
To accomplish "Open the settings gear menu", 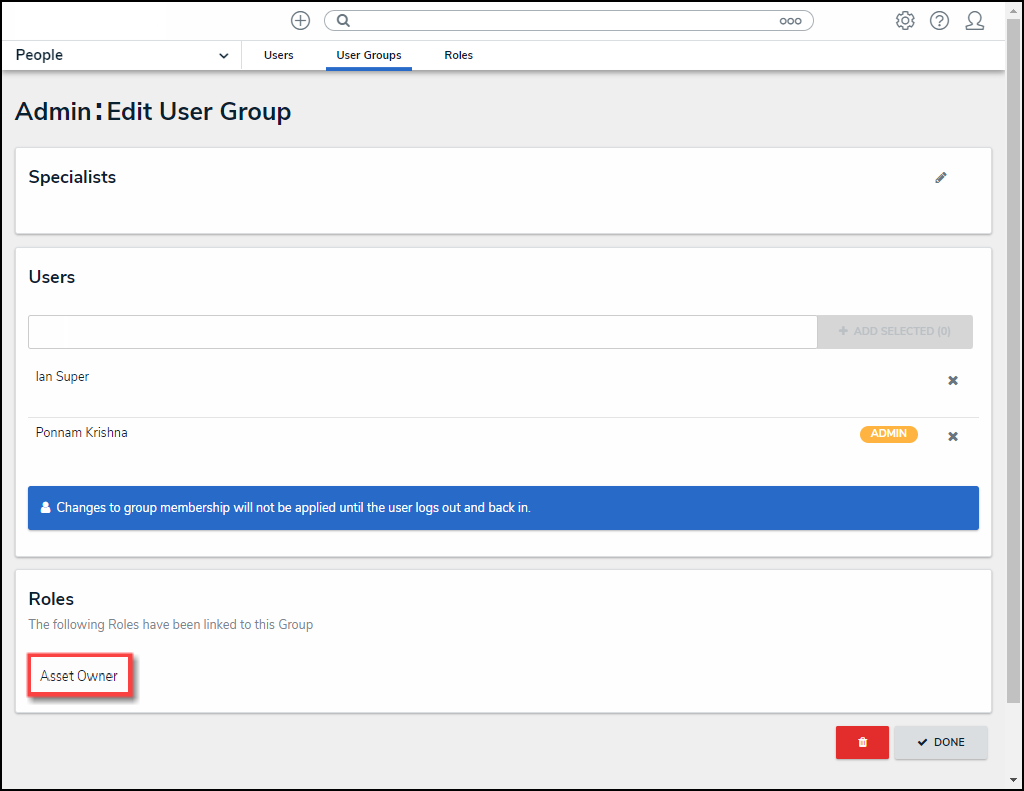I will [905, 21].
